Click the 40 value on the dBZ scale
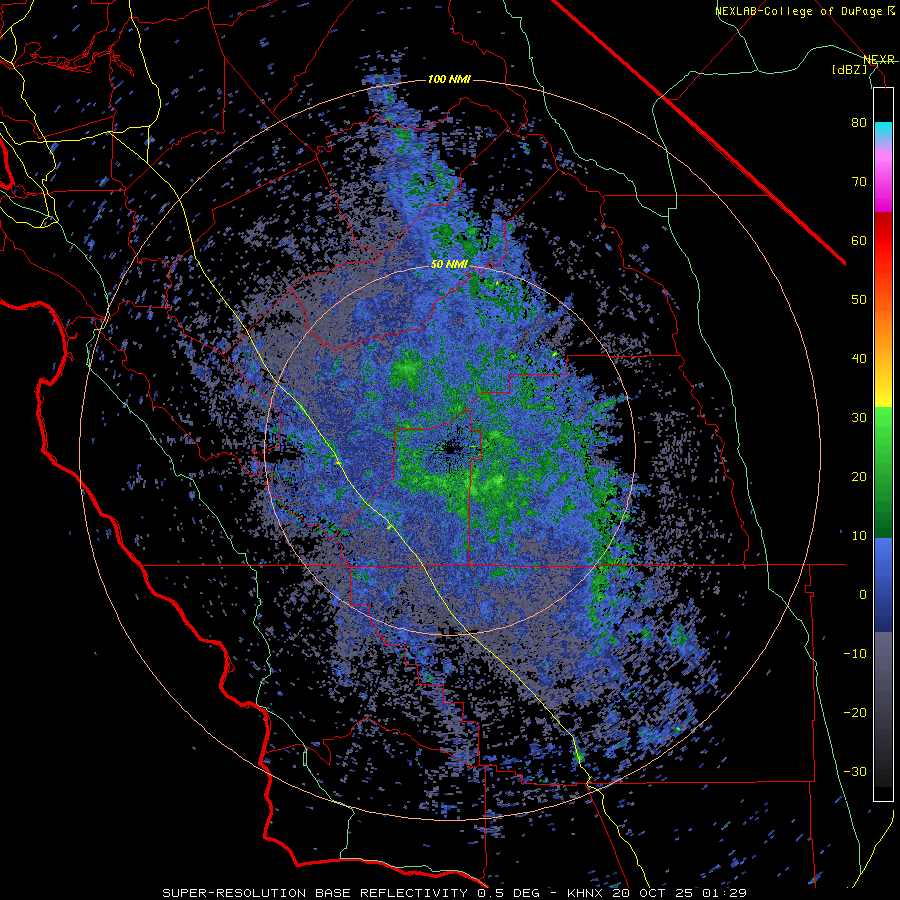 (859, 359)
